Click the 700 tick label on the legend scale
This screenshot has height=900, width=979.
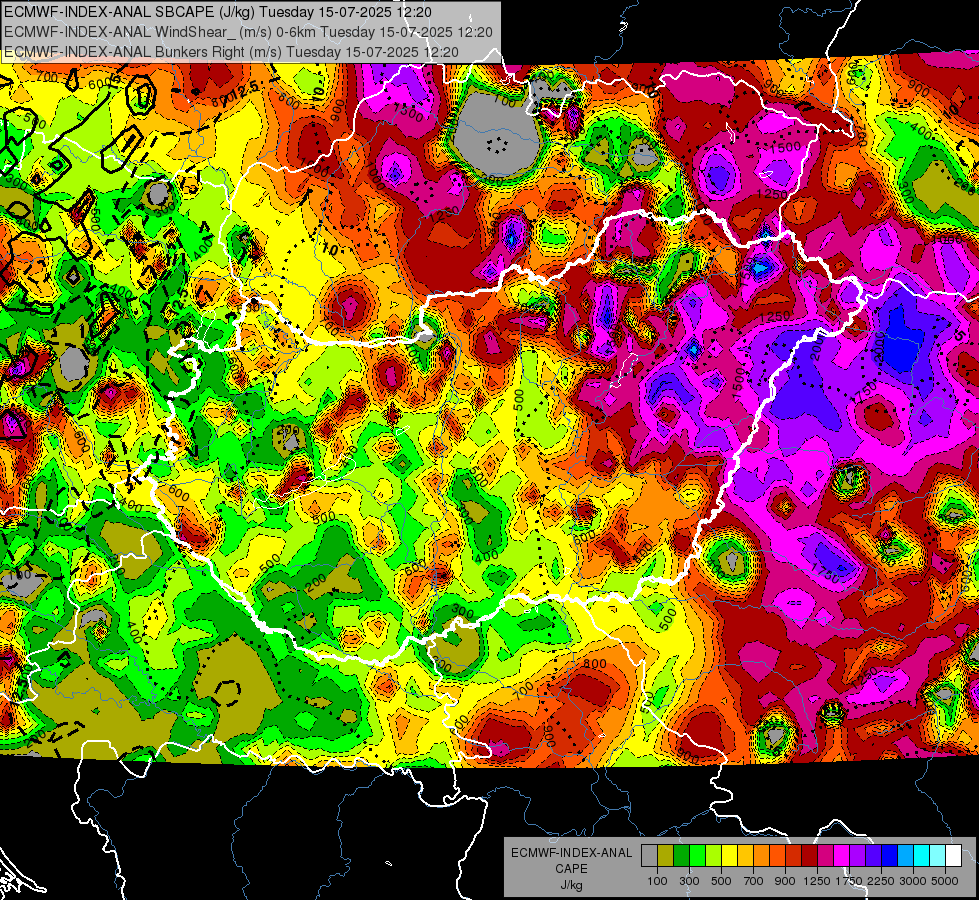pos(754,881)
